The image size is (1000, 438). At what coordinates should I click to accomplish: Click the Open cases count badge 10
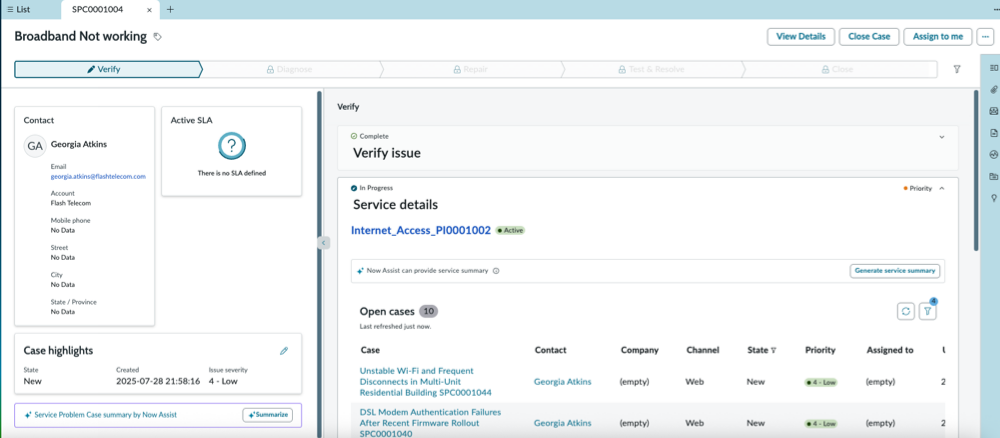(x=429, y=311)
